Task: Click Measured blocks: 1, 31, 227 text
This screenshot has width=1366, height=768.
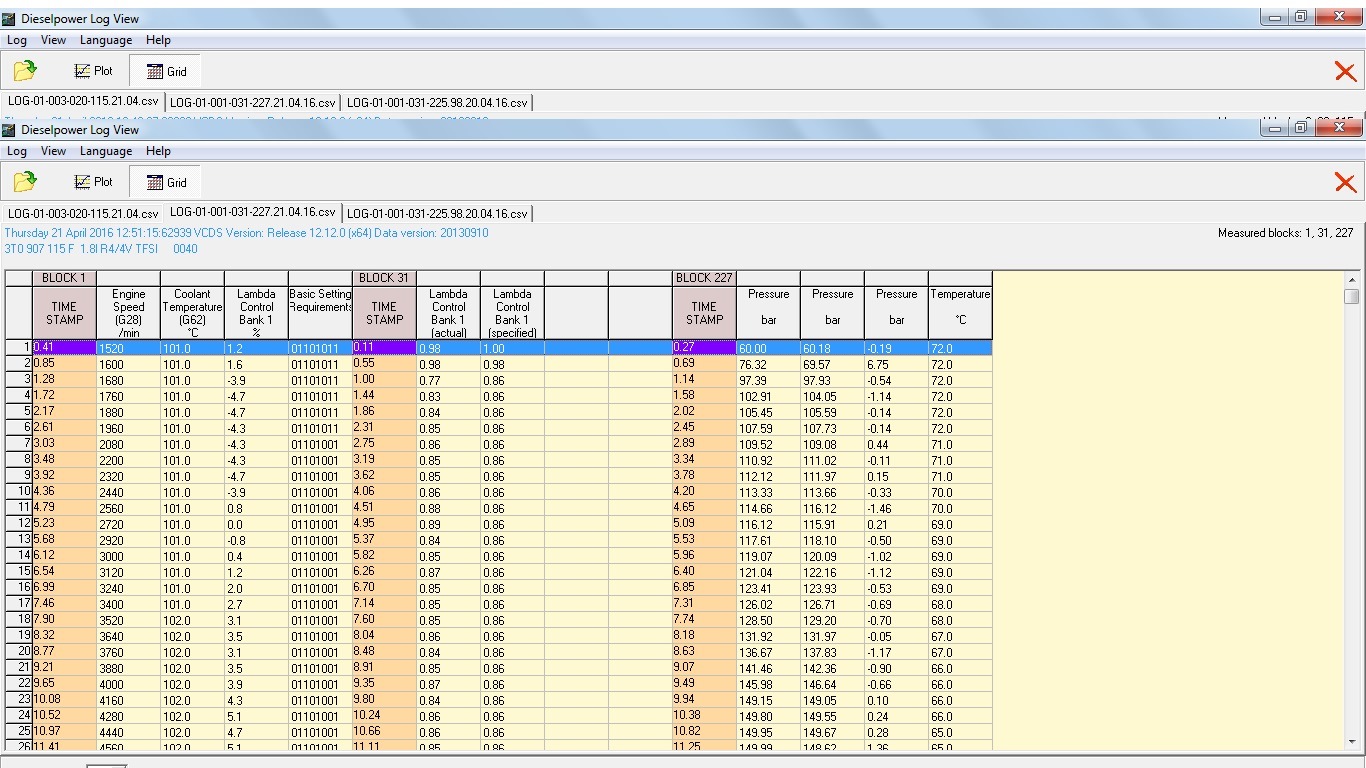Action: click(x=1285, y=233)
